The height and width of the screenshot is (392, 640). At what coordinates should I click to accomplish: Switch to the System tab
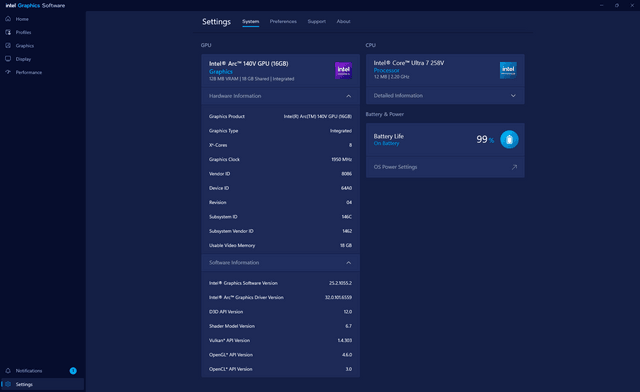pyautogui.click(x=251, y=22)
